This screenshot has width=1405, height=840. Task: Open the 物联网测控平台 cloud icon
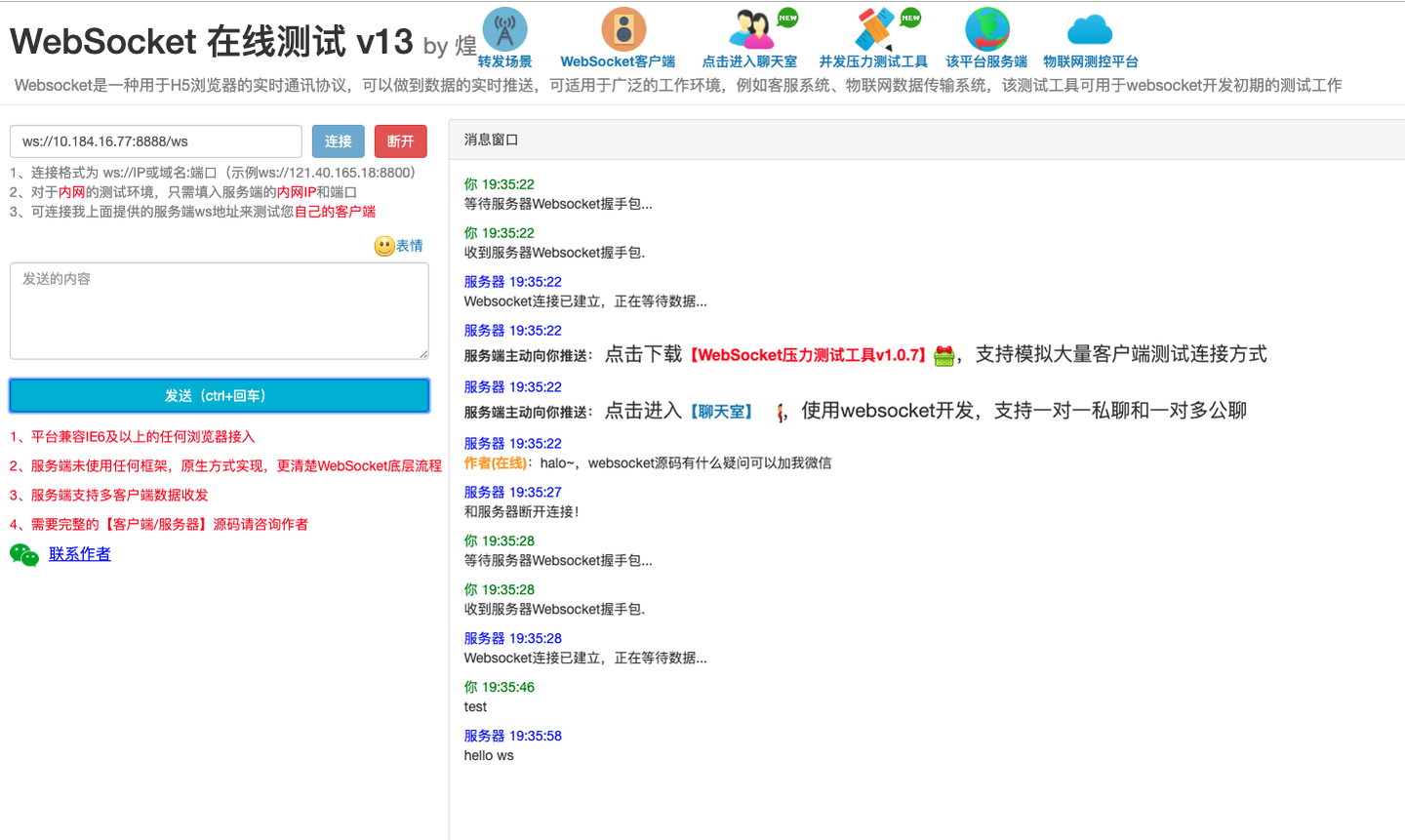[x=1090, y=29]
